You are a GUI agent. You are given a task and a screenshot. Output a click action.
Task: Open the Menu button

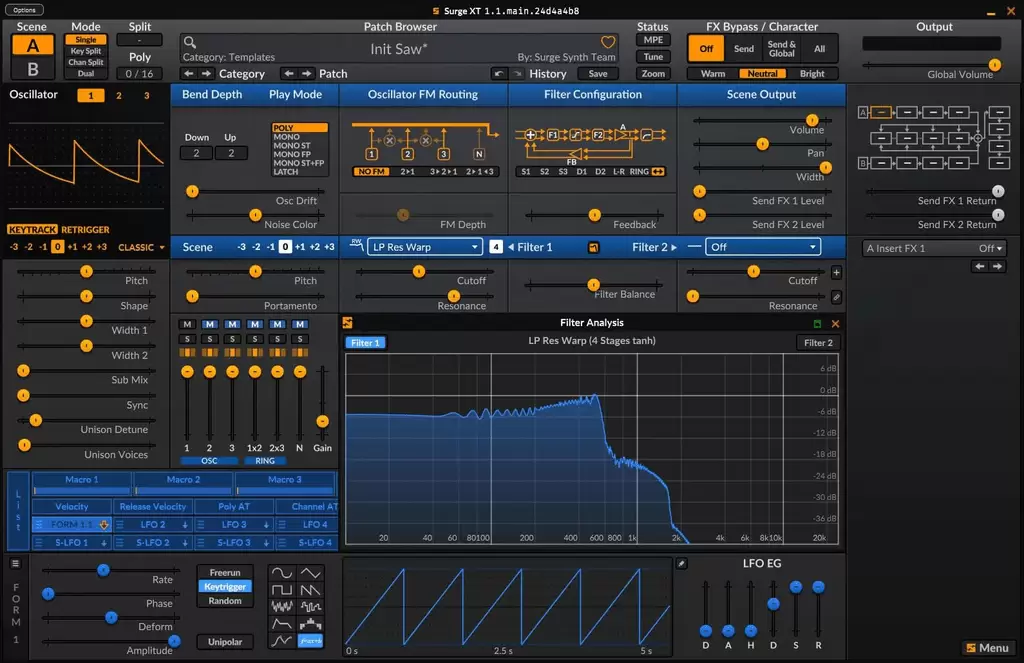(987, 647)
